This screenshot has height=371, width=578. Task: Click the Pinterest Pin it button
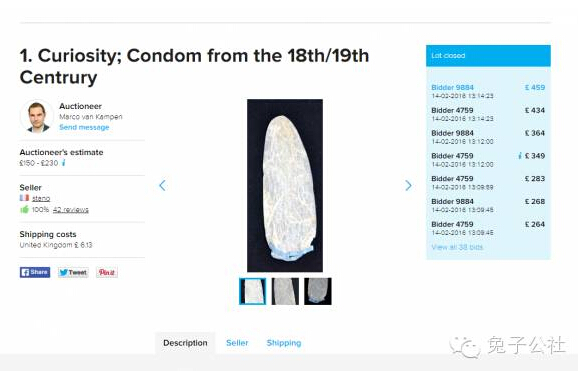(x=107, y=272)
